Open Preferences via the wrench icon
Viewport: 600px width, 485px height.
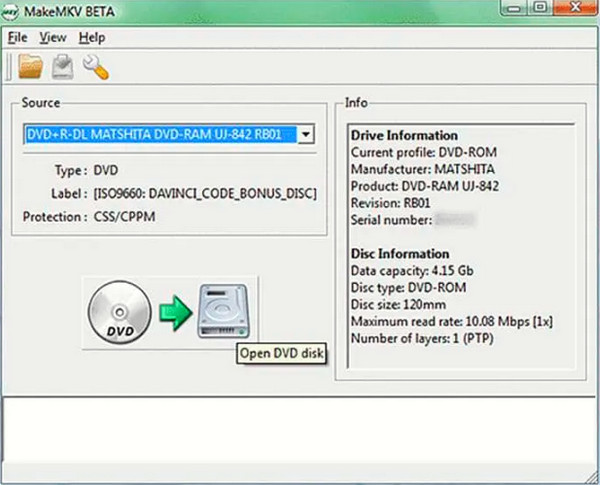pos(95,67)
